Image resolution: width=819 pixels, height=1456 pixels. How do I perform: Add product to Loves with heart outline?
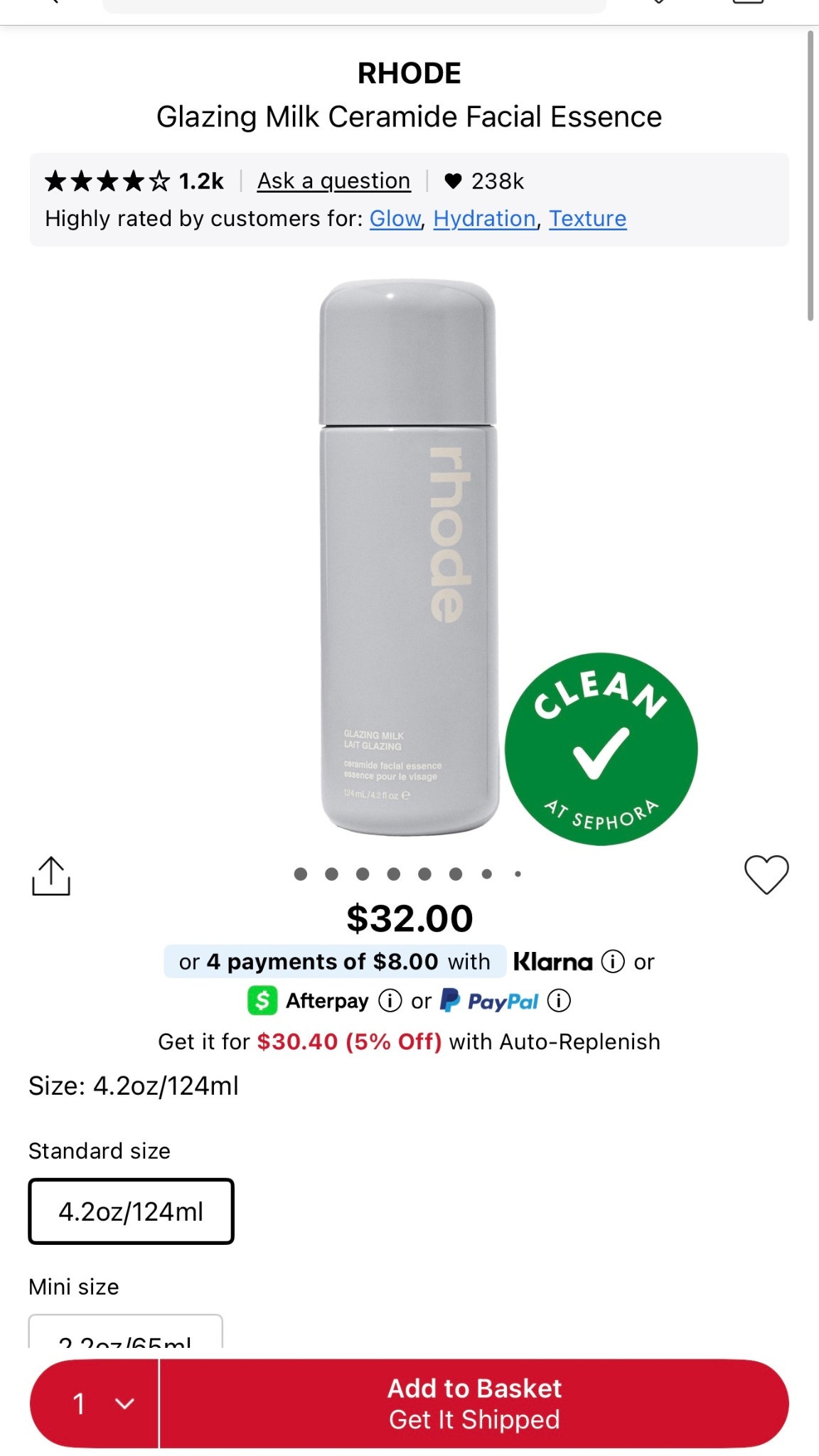coord(766,874)
